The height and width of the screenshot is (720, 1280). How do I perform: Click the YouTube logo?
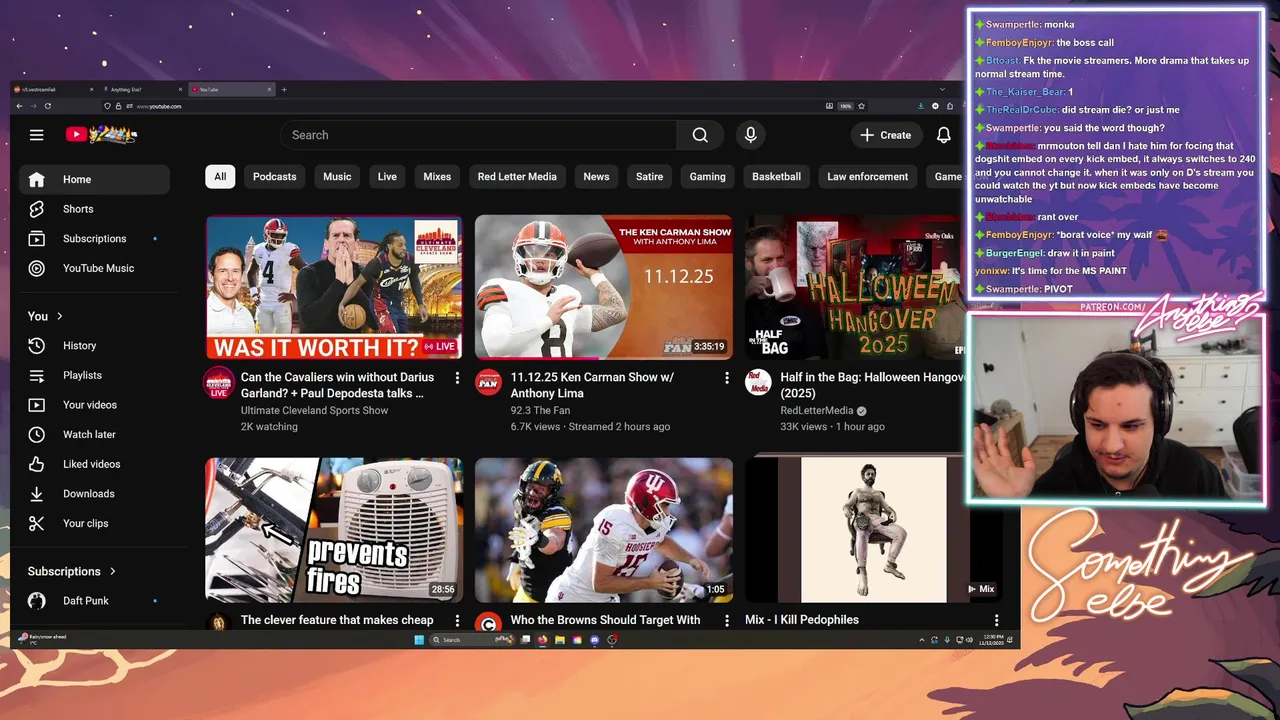click(x=101, y=134)
